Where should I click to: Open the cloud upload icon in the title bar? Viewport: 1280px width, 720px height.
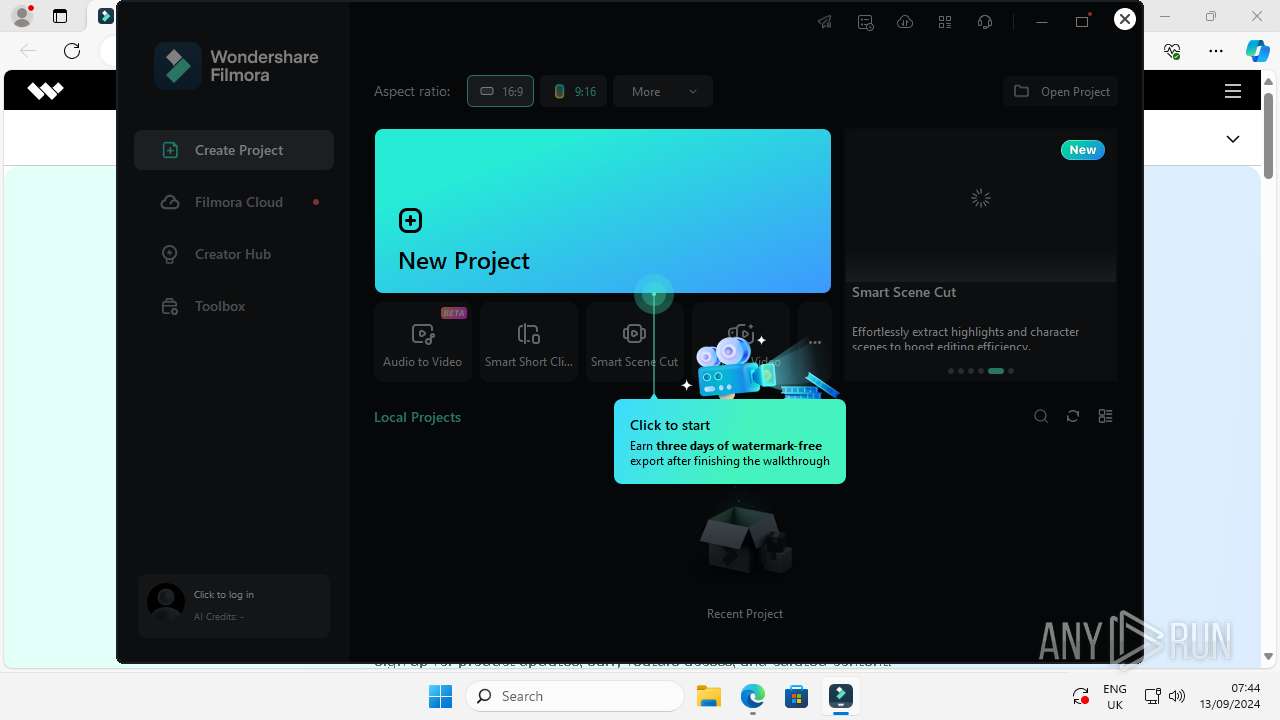click(x=905, y=22)
